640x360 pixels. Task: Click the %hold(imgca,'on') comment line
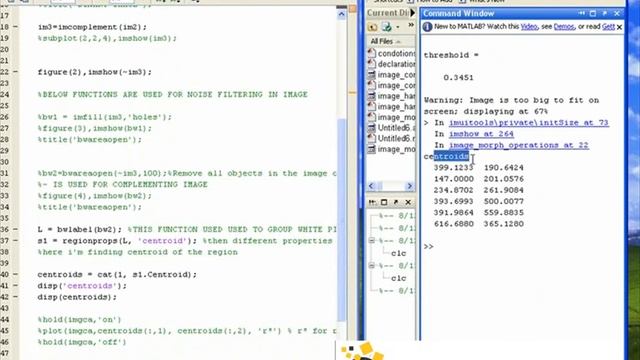coord(80,320)
